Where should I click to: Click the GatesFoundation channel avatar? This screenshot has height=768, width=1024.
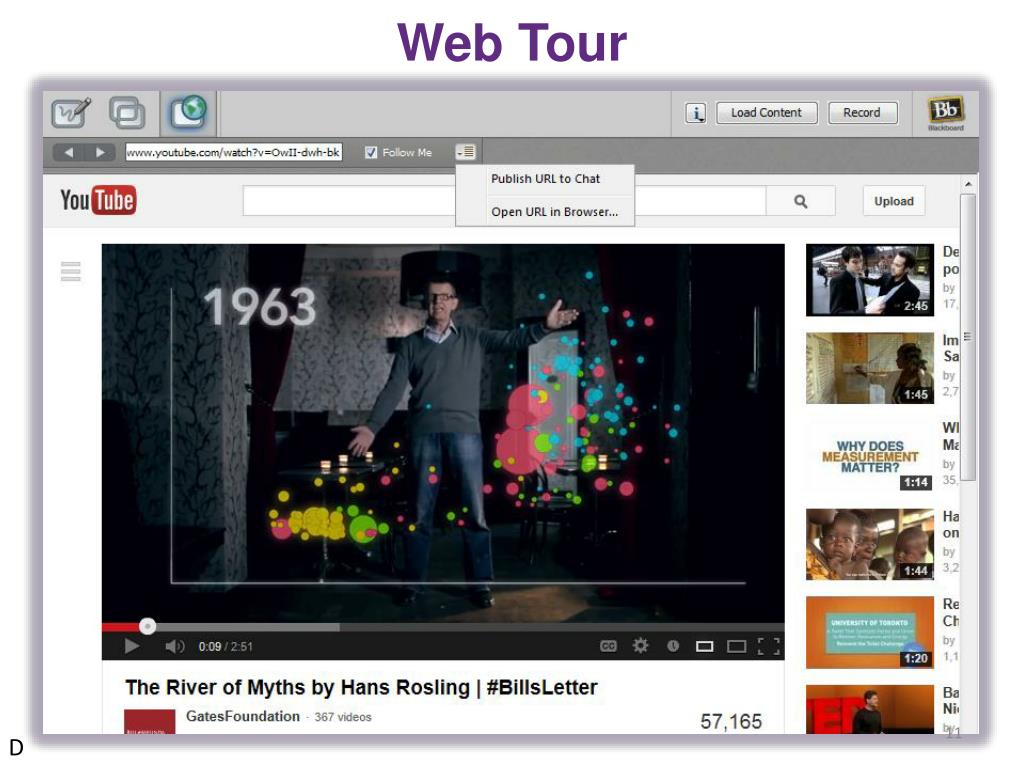(x=150, y=722)
